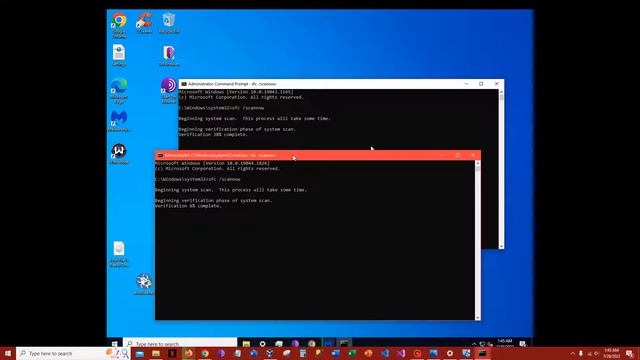Open the Recycle Bin desktop icon
This screenshot has width=640, height=360.
pyautogui.click(x=169, y=20)
